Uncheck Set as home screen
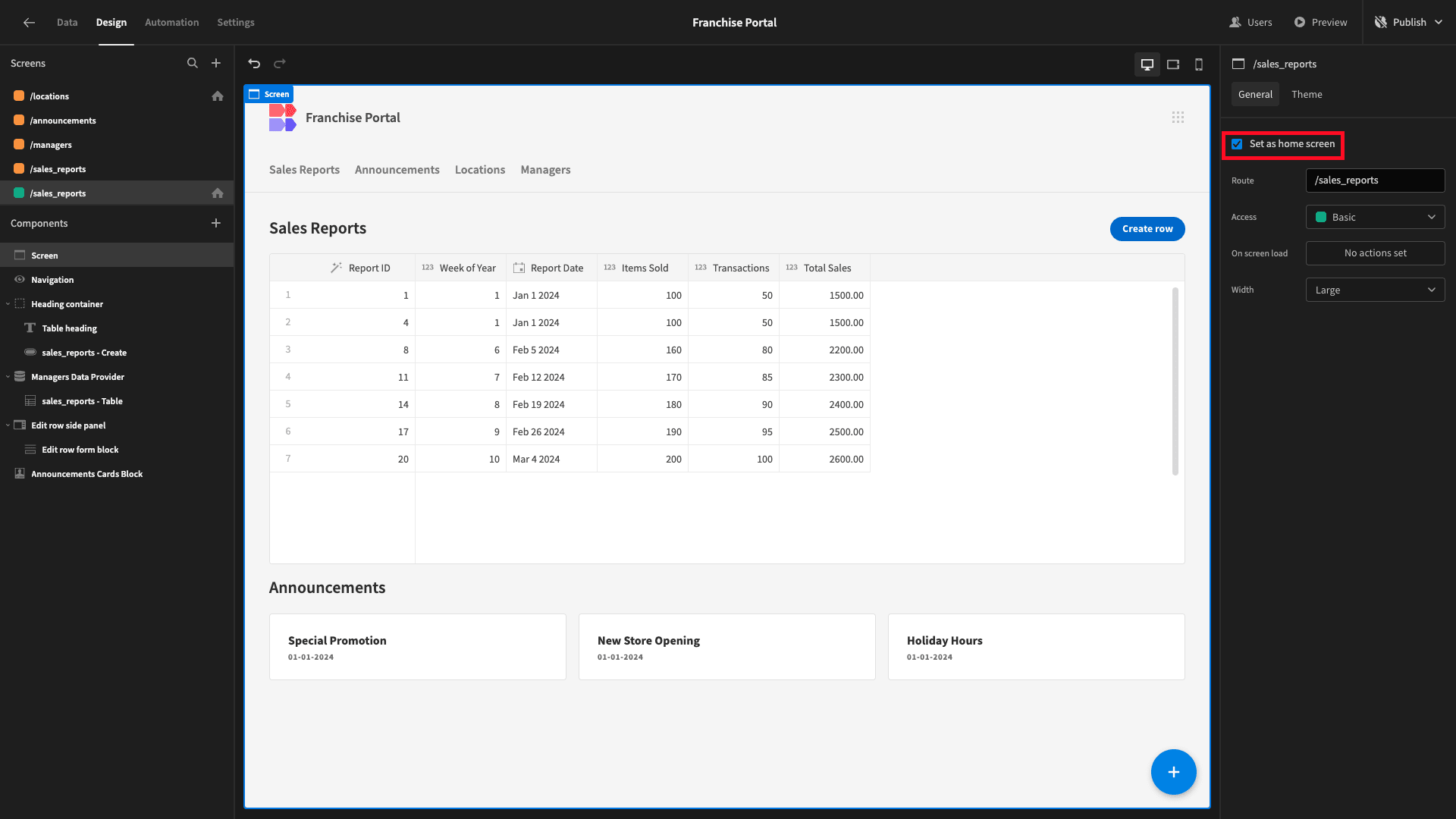The image size is (1456, 819). coord(1237,144)
